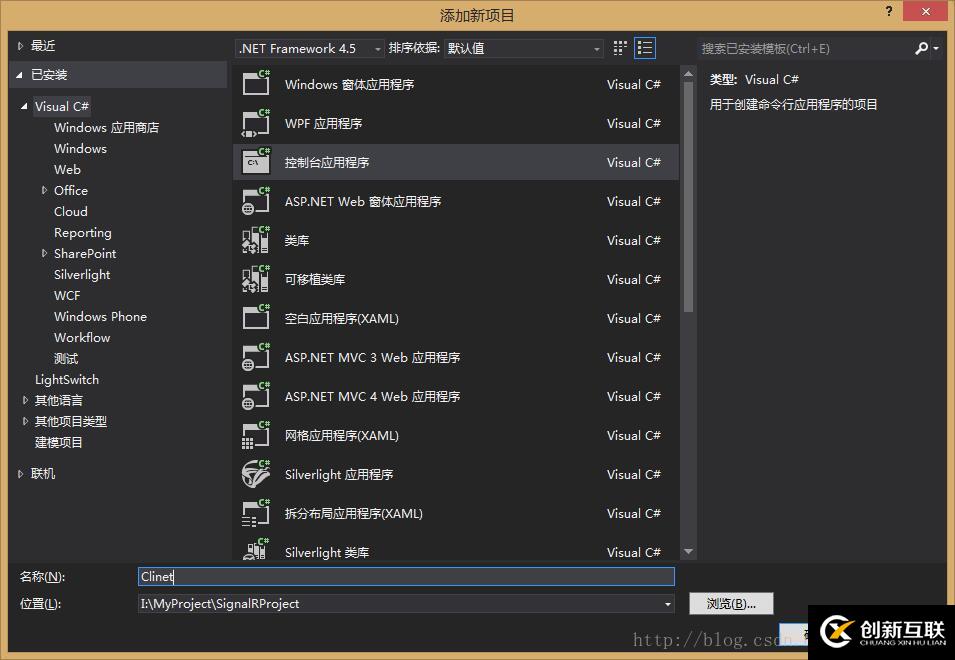
Task: Select the 'WPF 应用程序' row text
Action: 323,124
